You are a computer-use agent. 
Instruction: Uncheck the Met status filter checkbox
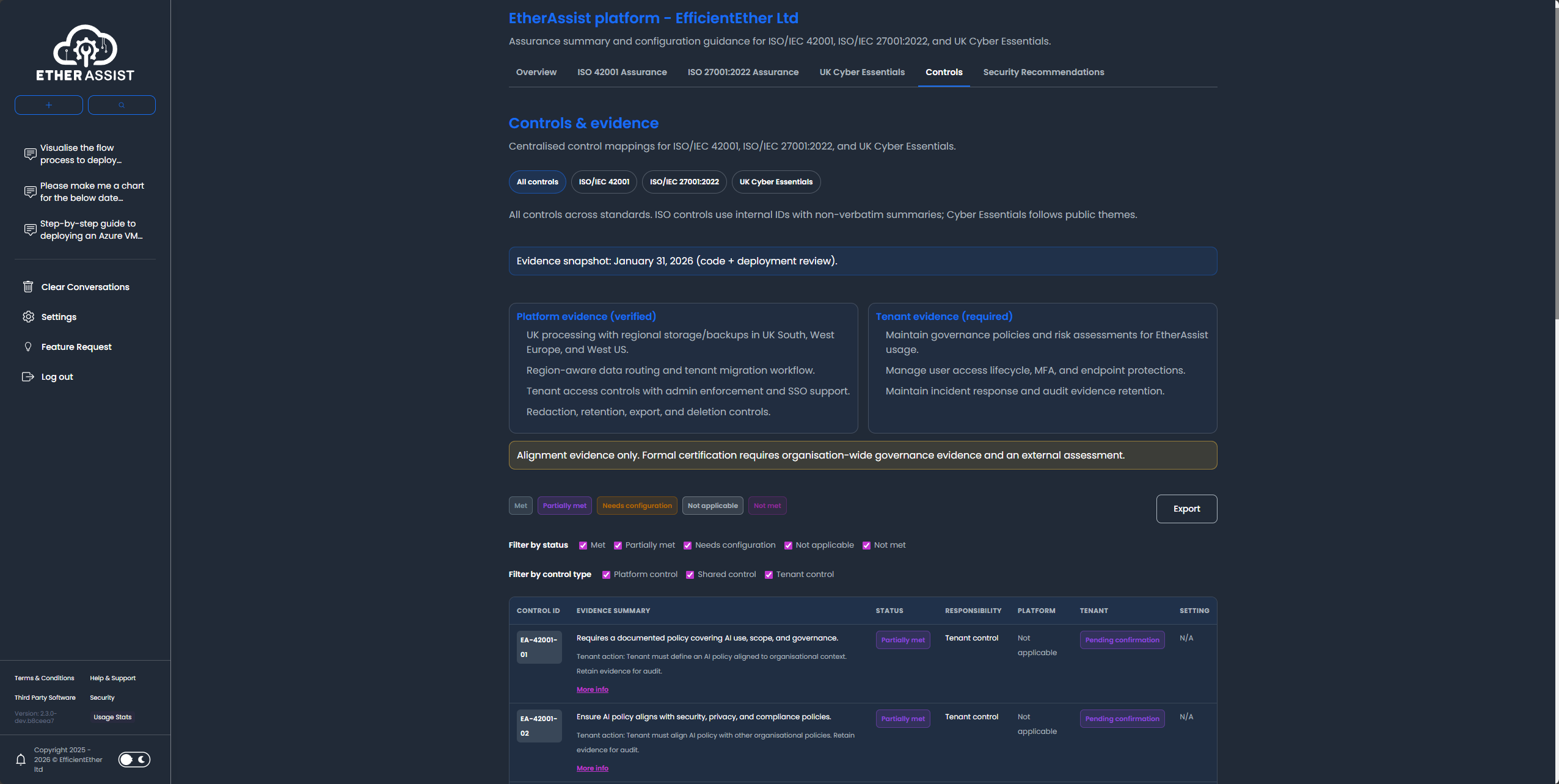point(583,546)
